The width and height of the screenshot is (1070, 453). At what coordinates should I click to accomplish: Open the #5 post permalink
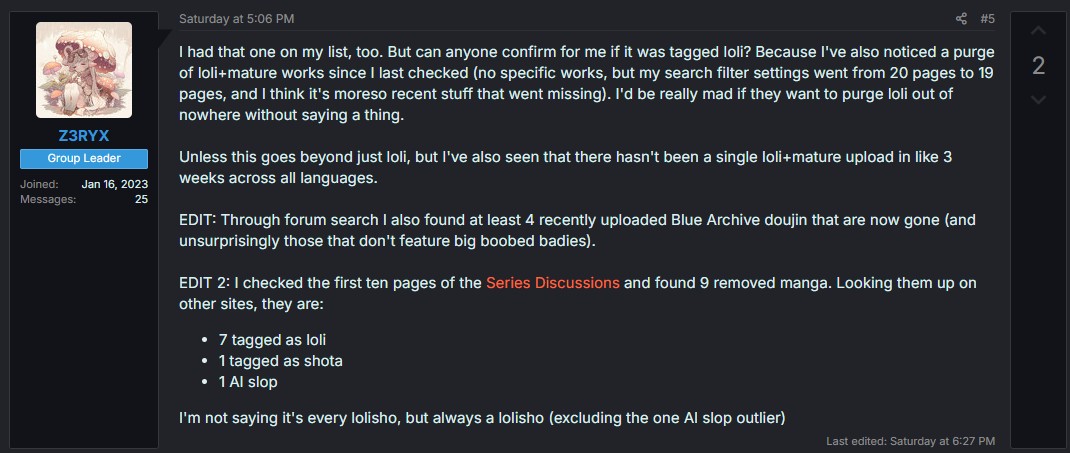(x=987, y=18)
